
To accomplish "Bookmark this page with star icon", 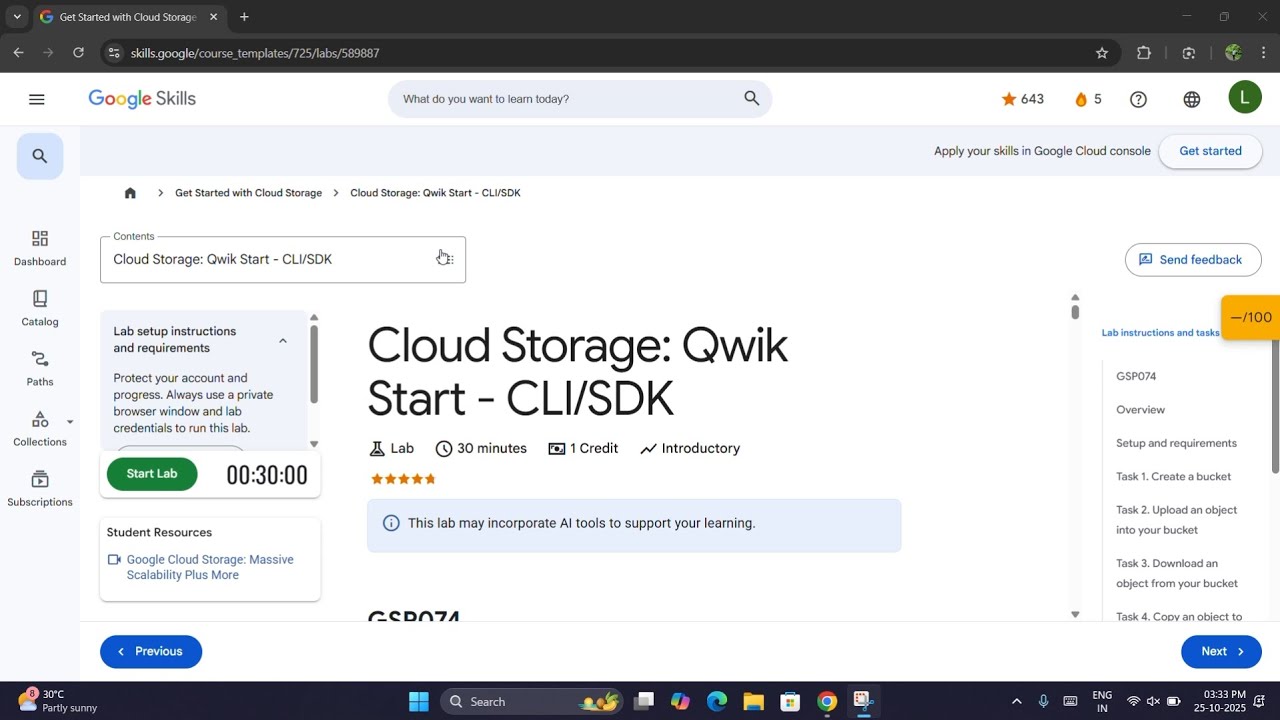I will coord(1102,53).
